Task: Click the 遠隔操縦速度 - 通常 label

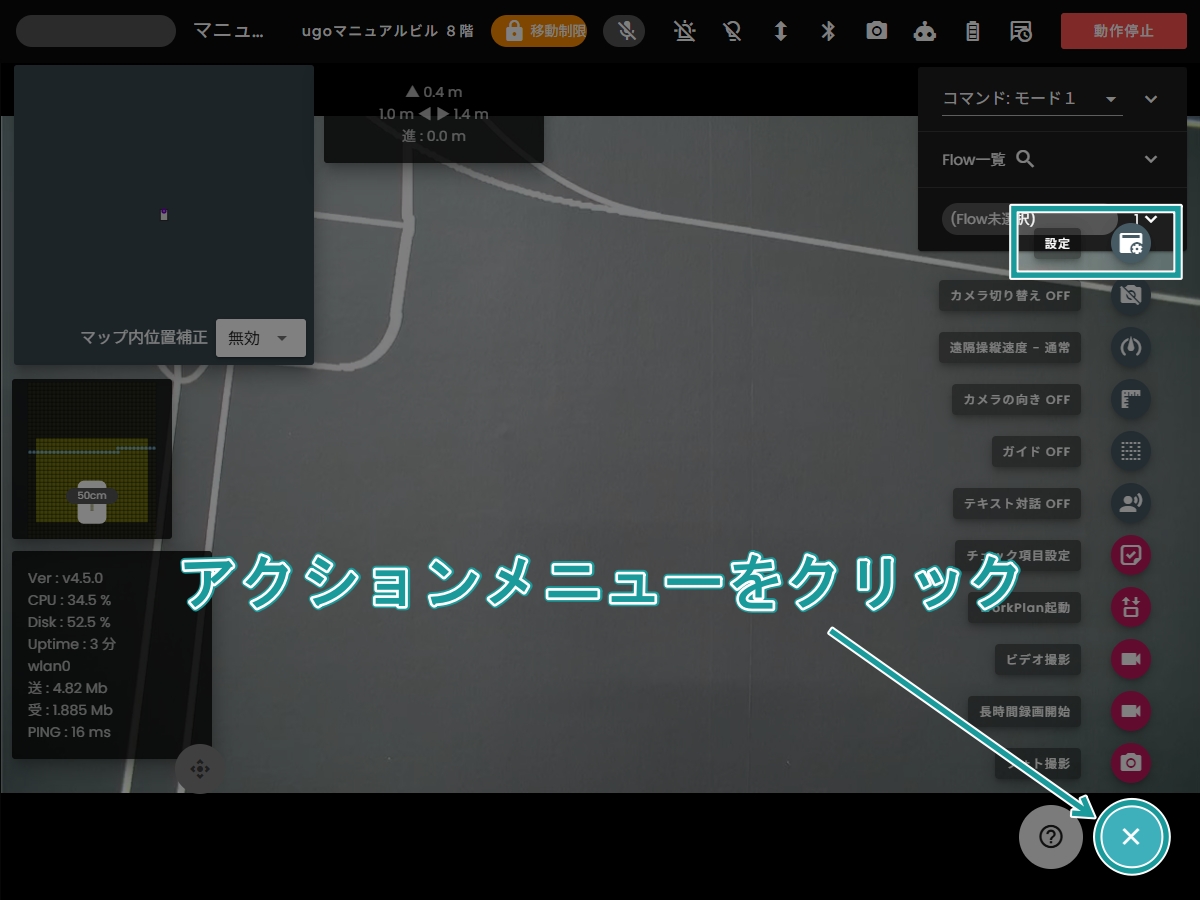Action: click(x=1010, y=347)
